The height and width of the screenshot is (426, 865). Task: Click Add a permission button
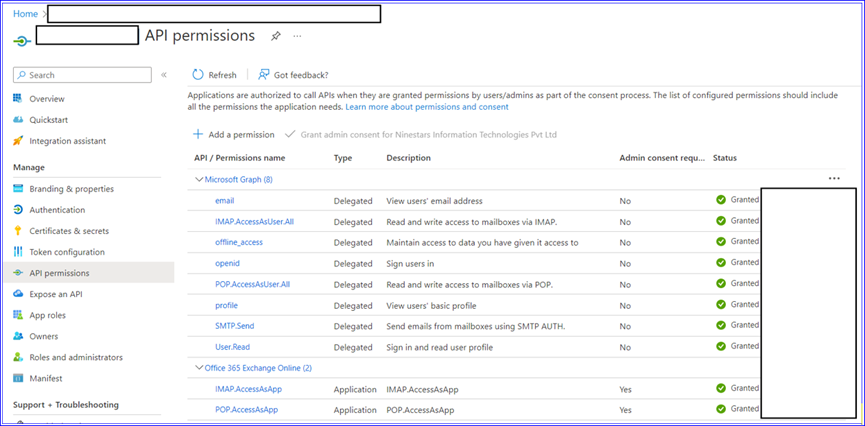[233, 134]
